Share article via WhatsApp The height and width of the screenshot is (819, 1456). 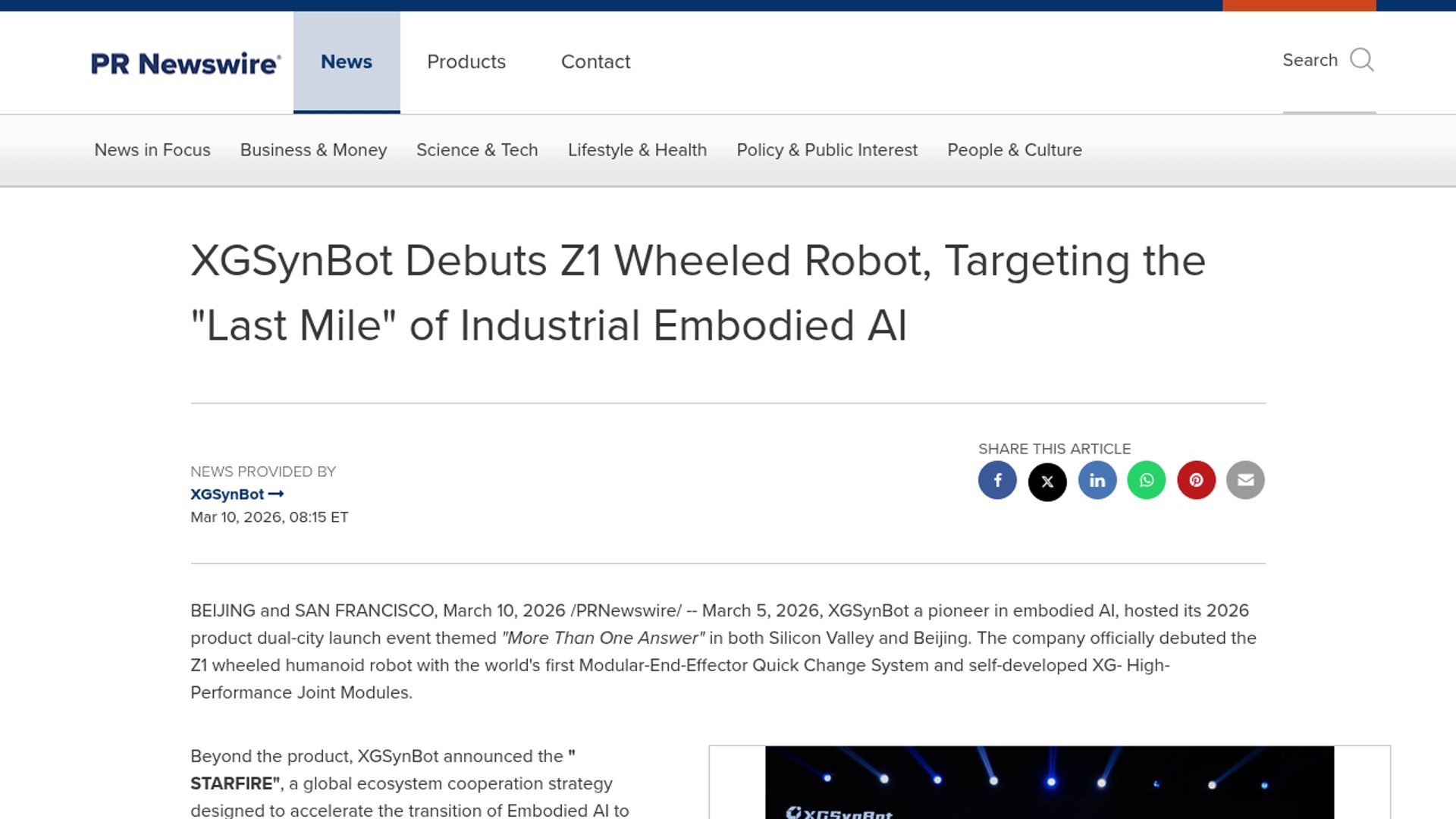click(x=1147, y=480)
